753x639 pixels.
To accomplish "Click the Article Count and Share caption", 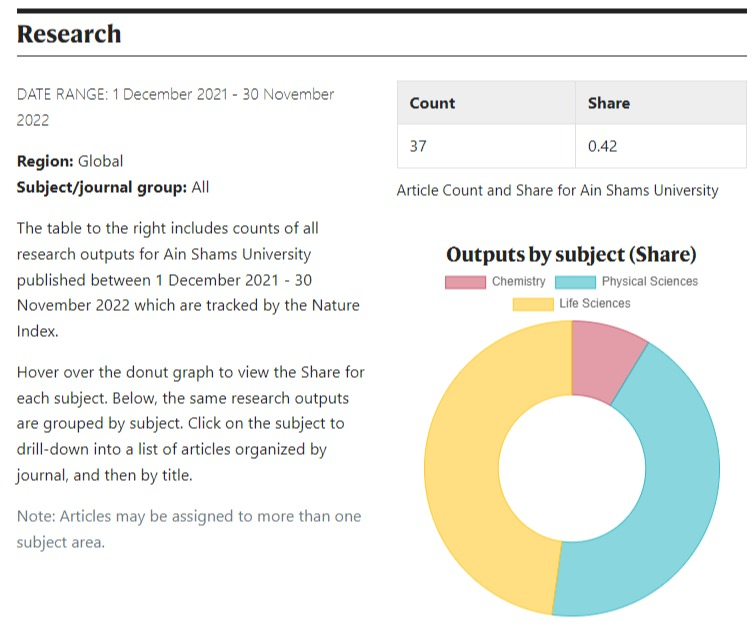I will [557, 190].
